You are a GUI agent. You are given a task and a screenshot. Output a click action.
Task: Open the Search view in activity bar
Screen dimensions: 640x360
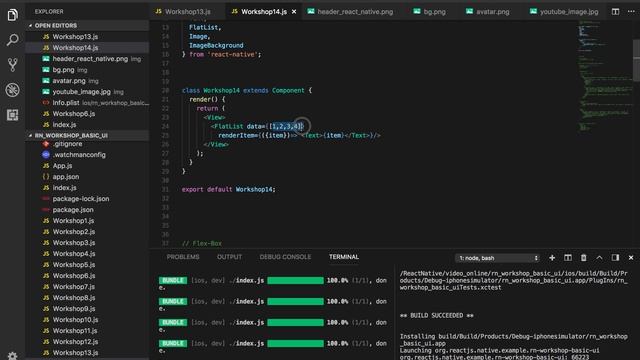(x=12, y=40)
